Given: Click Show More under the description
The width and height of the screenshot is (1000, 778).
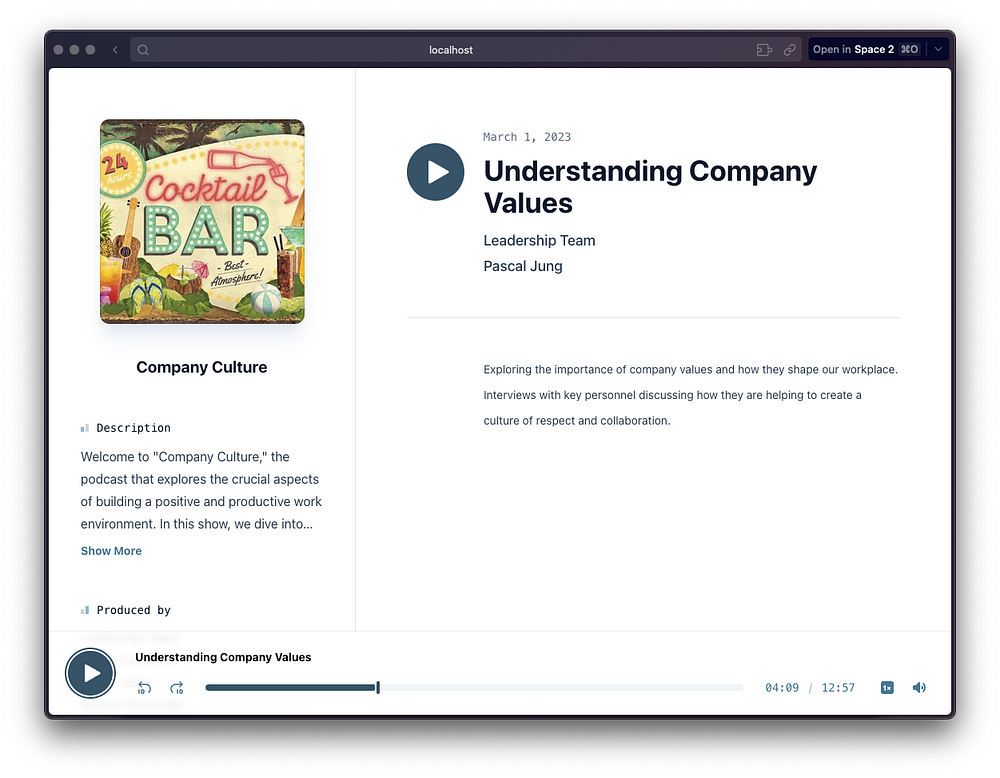Looking at the screenshot, I should click(x=111, y=551).
